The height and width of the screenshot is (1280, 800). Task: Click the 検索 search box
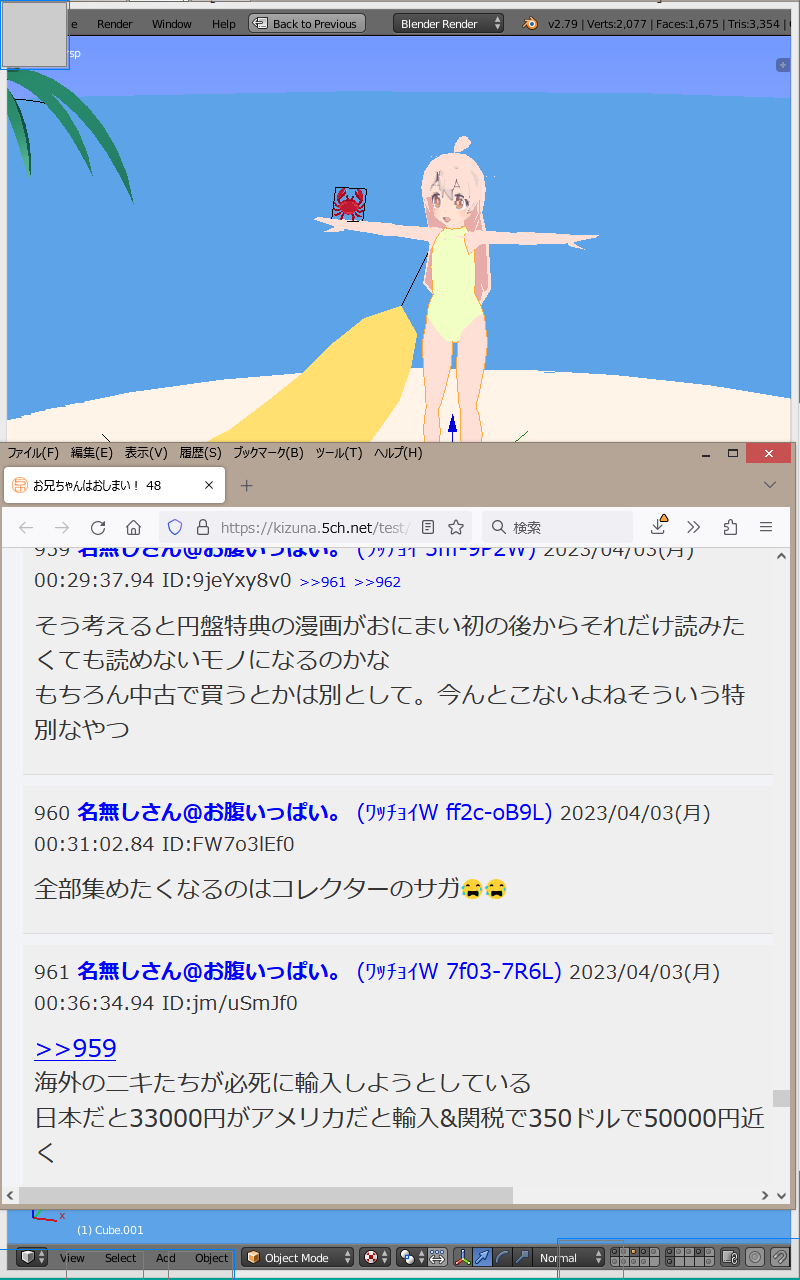(558, 527)
